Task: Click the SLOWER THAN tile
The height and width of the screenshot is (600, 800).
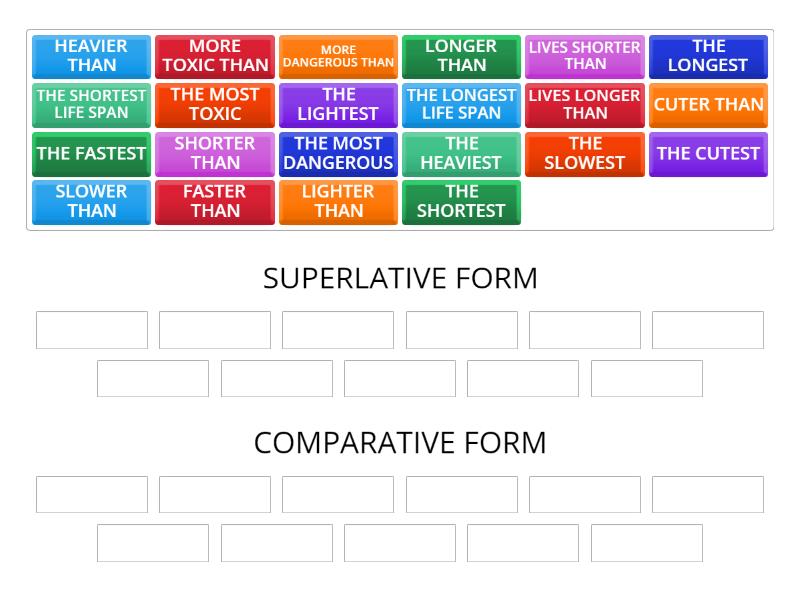Action: [90, 202]
